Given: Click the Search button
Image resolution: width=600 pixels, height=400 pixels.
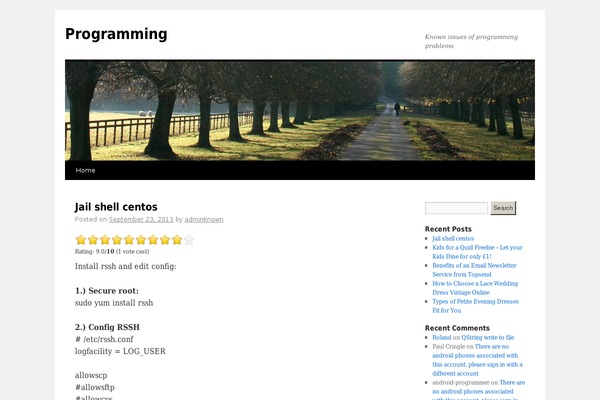Looking at the screenshot, I should [503, 208].
